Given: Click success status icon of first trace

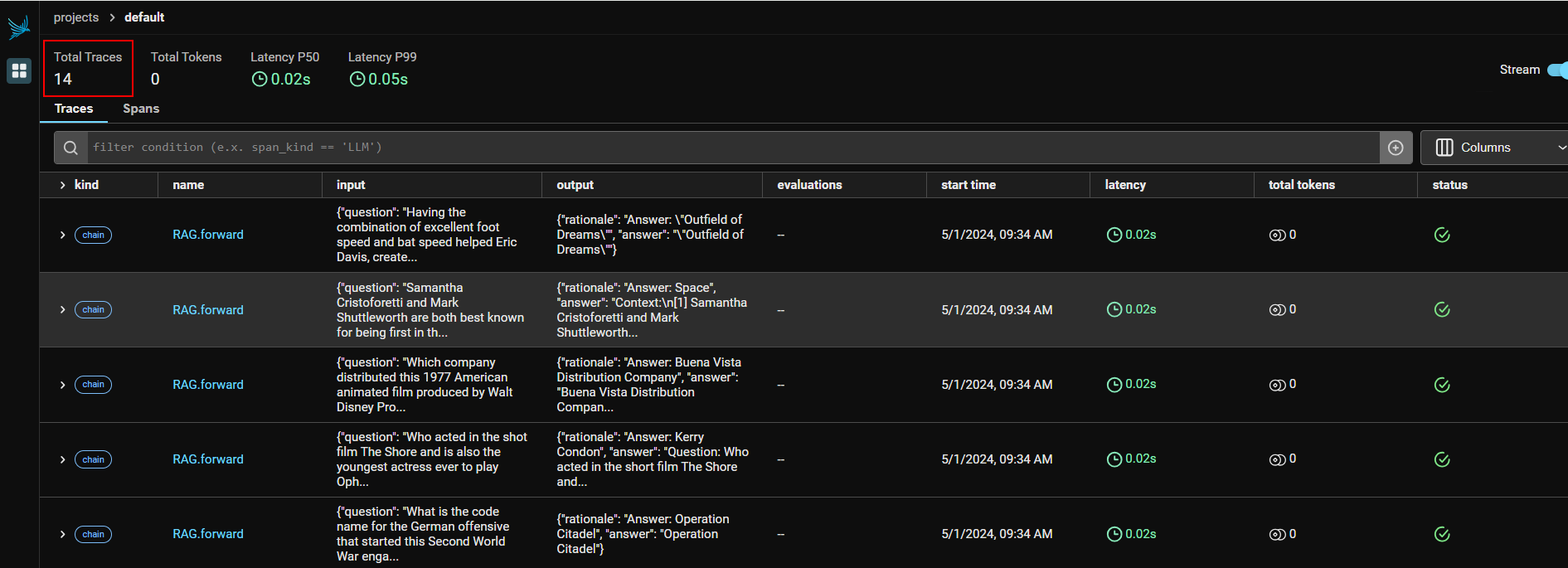Looking at the screenshot, I should pos(1442,235).
